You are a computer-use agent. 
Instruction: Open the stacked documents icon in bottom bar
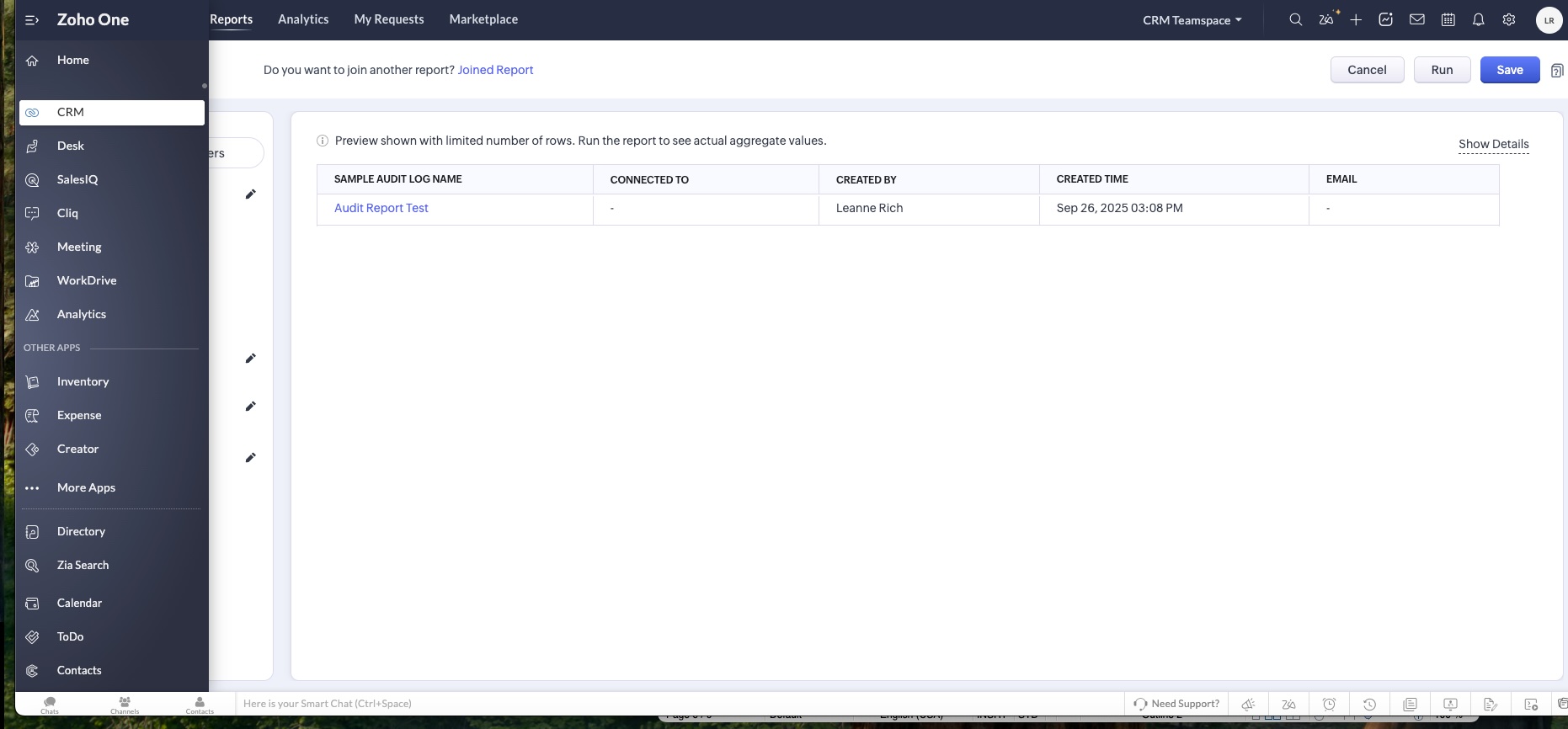(x=1411, y=704)
